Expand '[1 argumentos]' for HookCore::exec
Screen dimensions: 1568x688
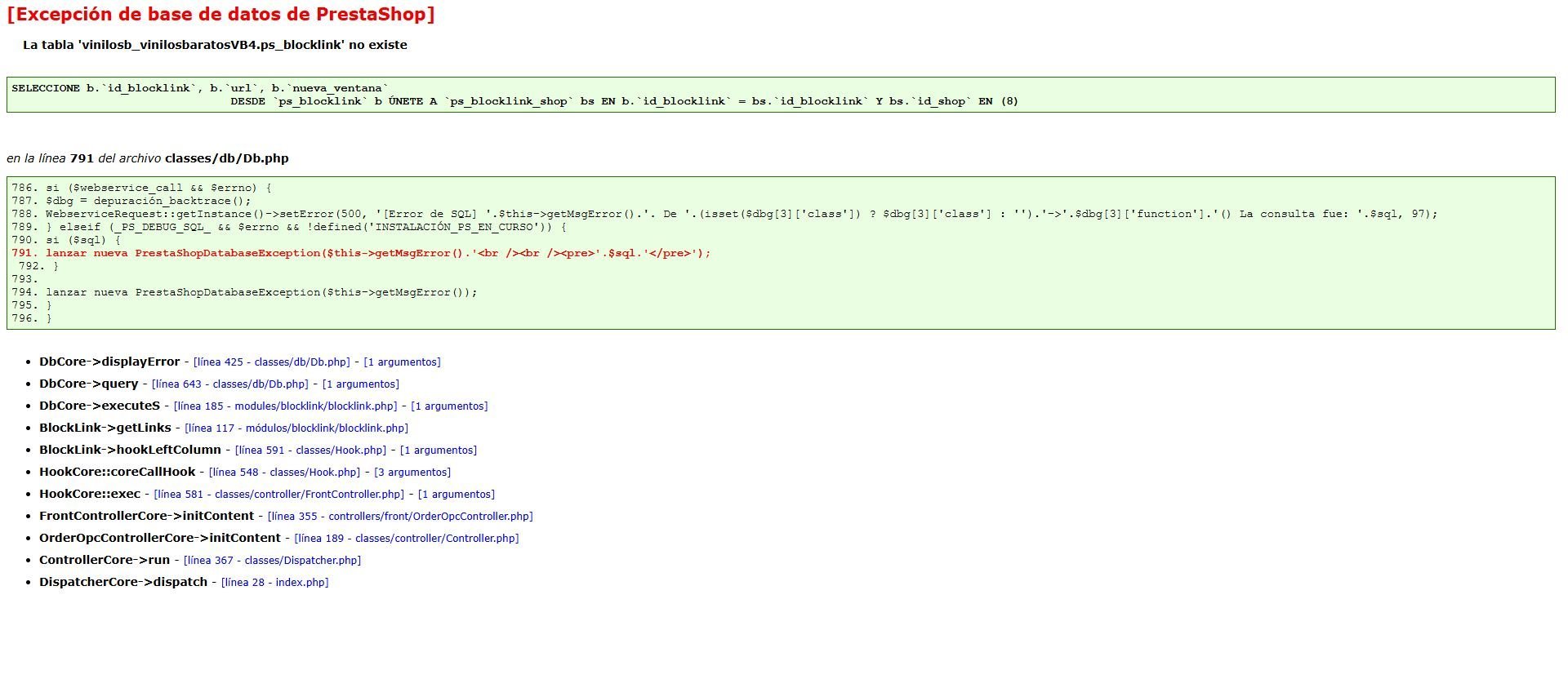[x=457, y=495]
